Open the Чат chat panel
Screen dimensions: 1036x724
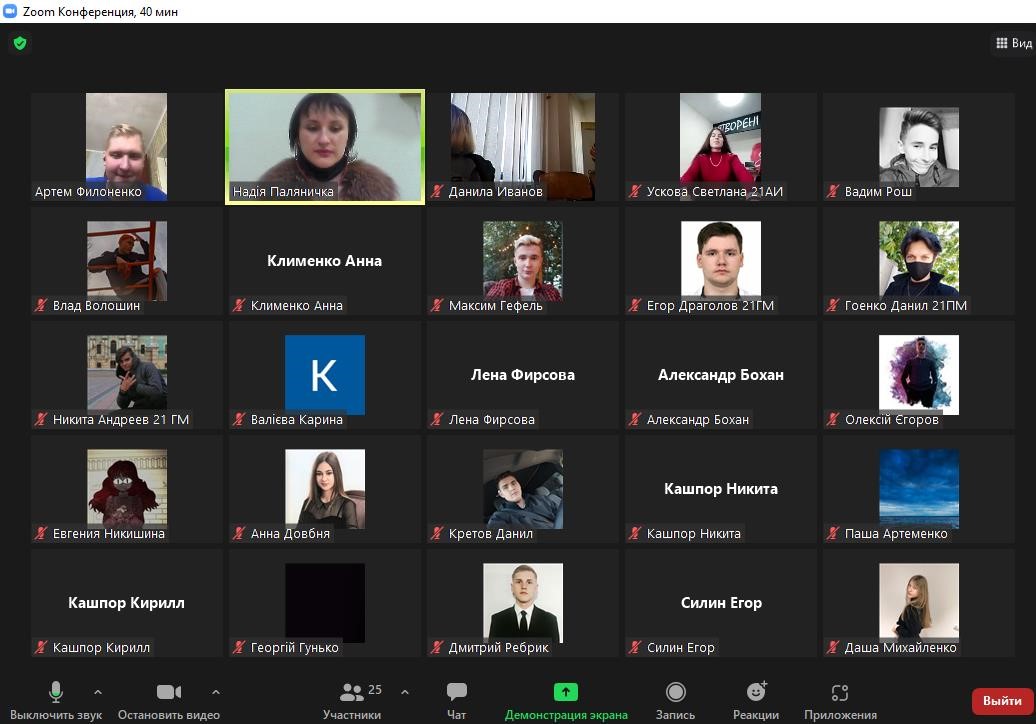(457, 701)
